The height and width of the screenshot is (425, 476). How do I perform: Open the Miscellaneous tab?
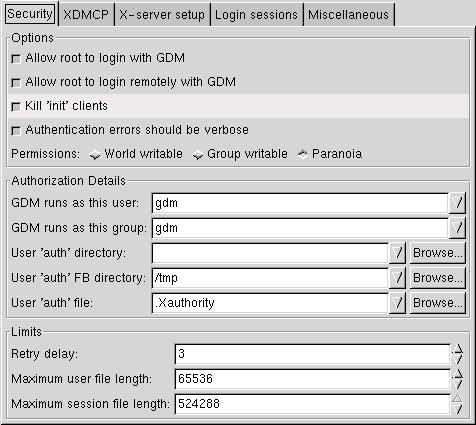[348, 15]
